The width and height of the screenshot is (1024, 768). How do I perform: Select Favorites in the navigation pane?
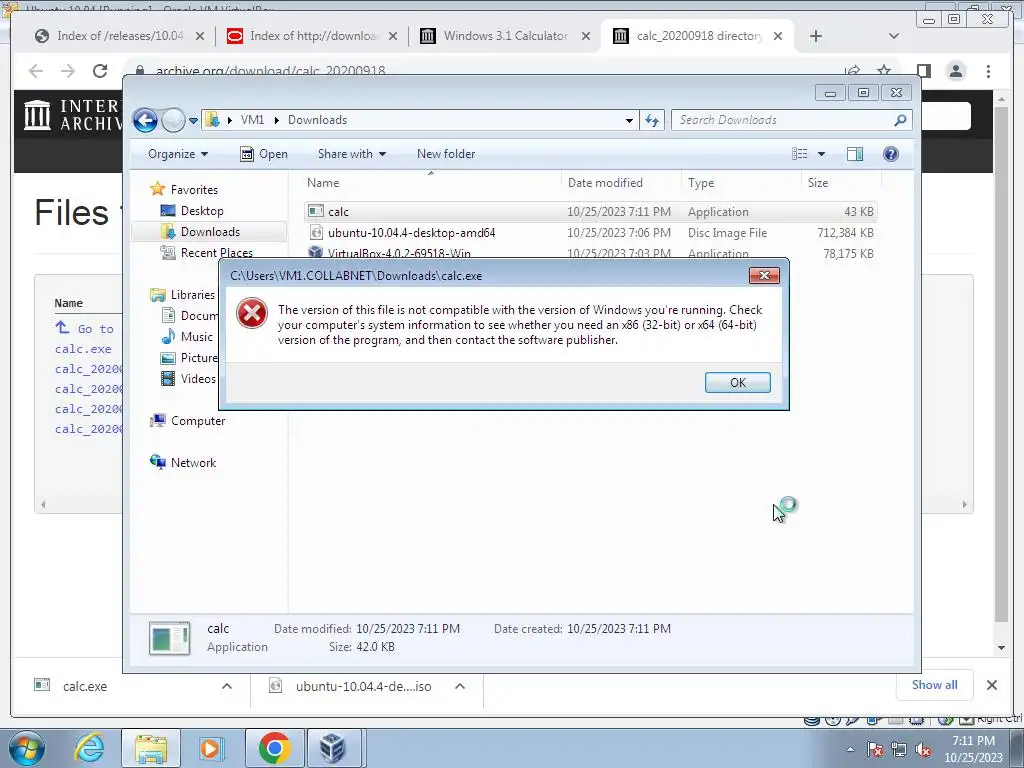(x=194, y=190)
